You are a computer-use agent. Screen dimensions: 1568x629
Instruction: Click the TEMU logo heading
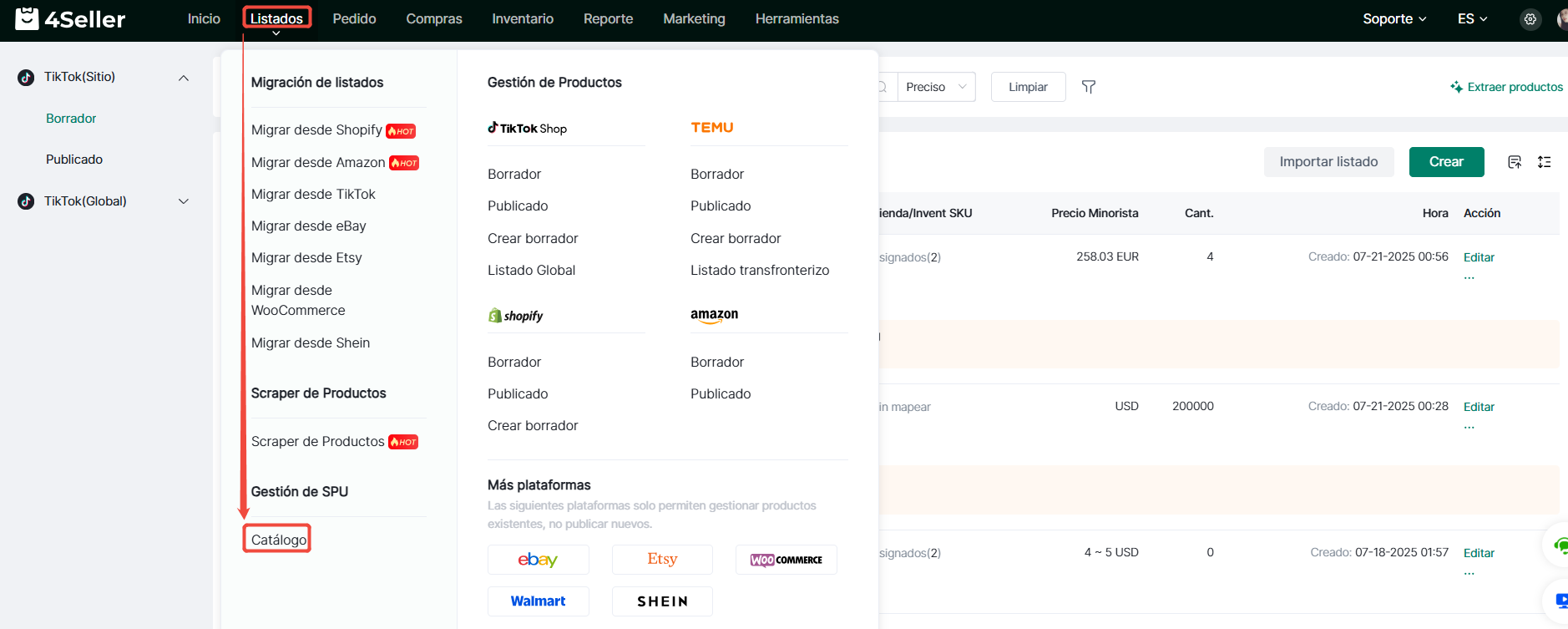click(712, 128)
